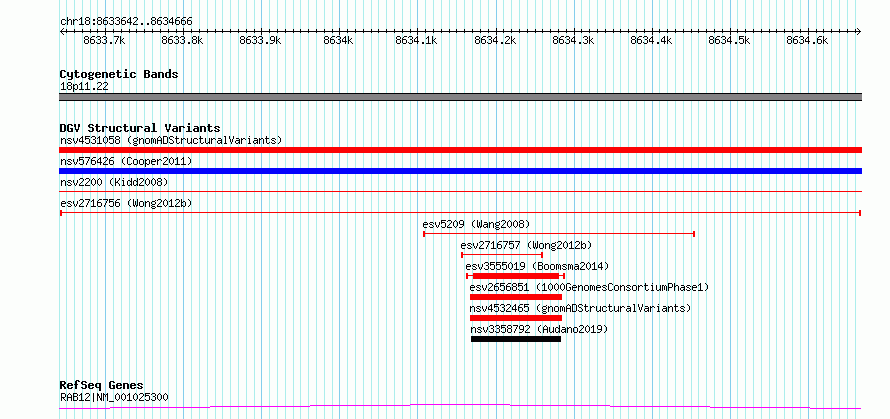The height and width of the screenshot is (419, 890).
Task: Click the 8634.1k ruler tick label
Action: pyautogui.click(x=417, y=40)
